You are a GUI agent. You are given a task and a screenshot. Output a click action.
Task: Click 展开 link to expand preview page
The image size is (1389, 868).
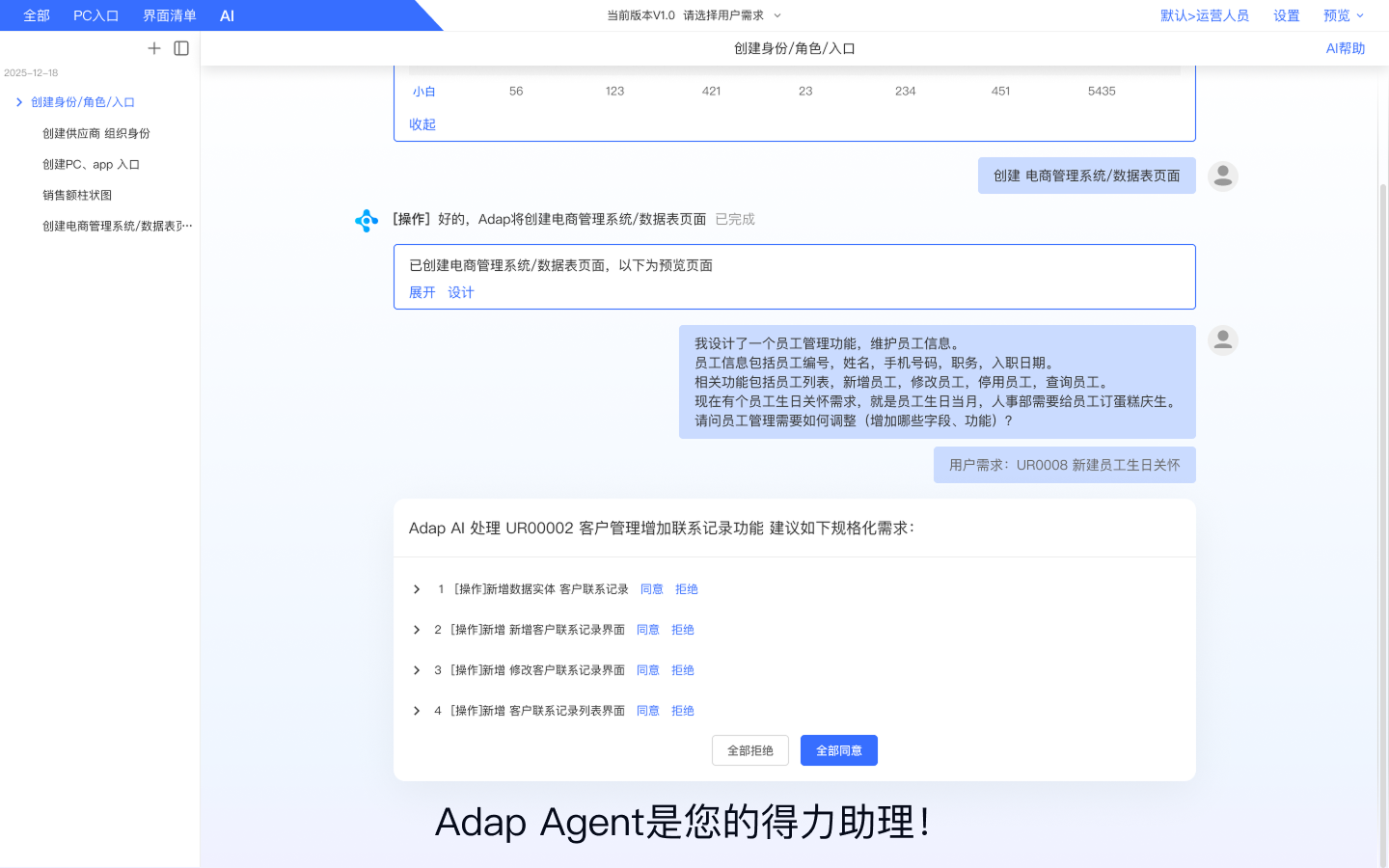[422, 292]
